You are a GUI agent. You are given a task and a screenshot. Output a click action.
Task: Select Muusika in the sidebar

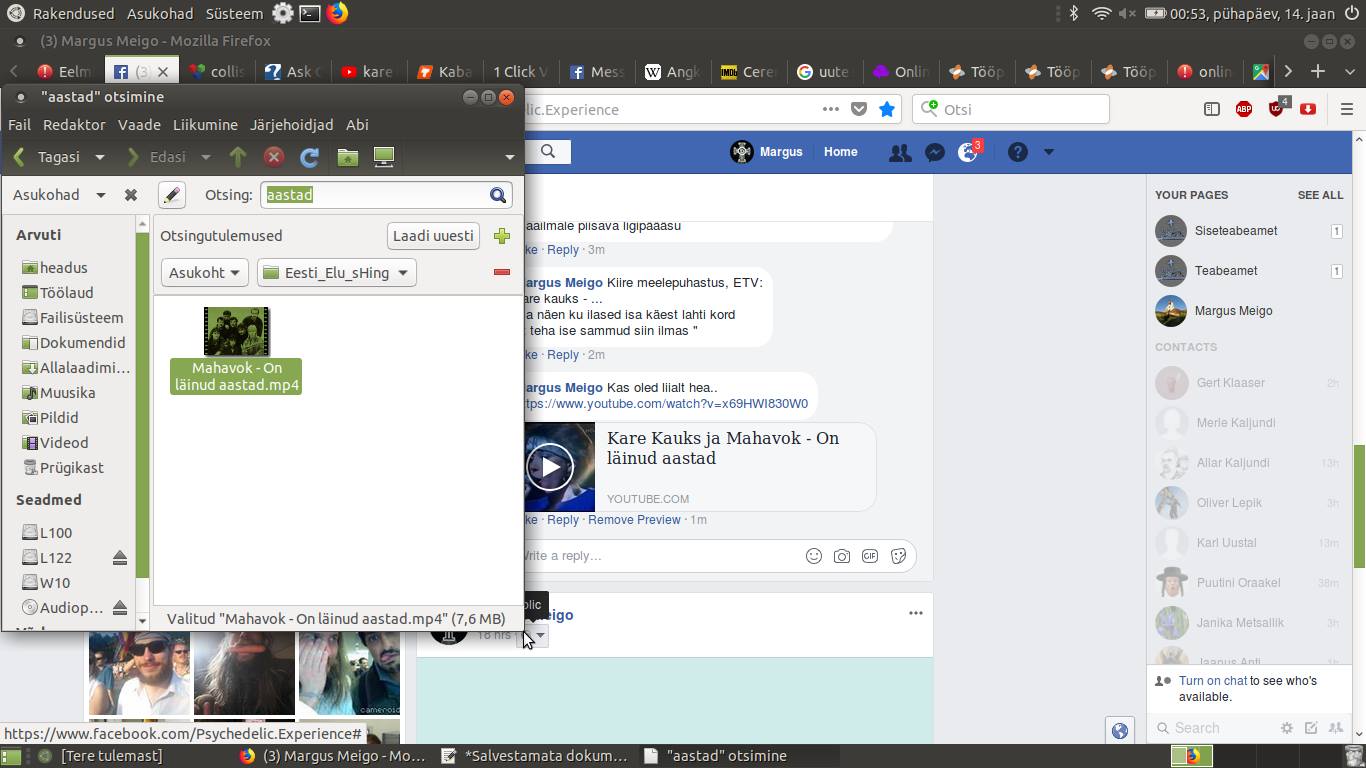coord(67,393)
